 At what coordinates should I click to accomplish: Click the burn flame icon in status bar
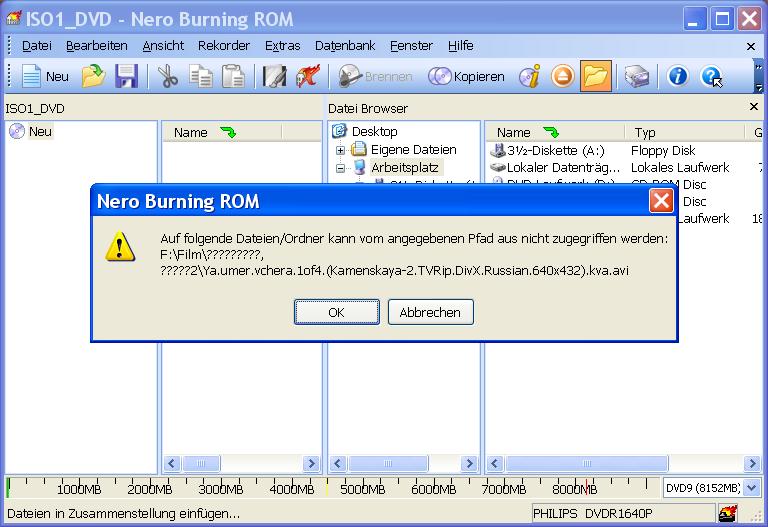(728, 513)
